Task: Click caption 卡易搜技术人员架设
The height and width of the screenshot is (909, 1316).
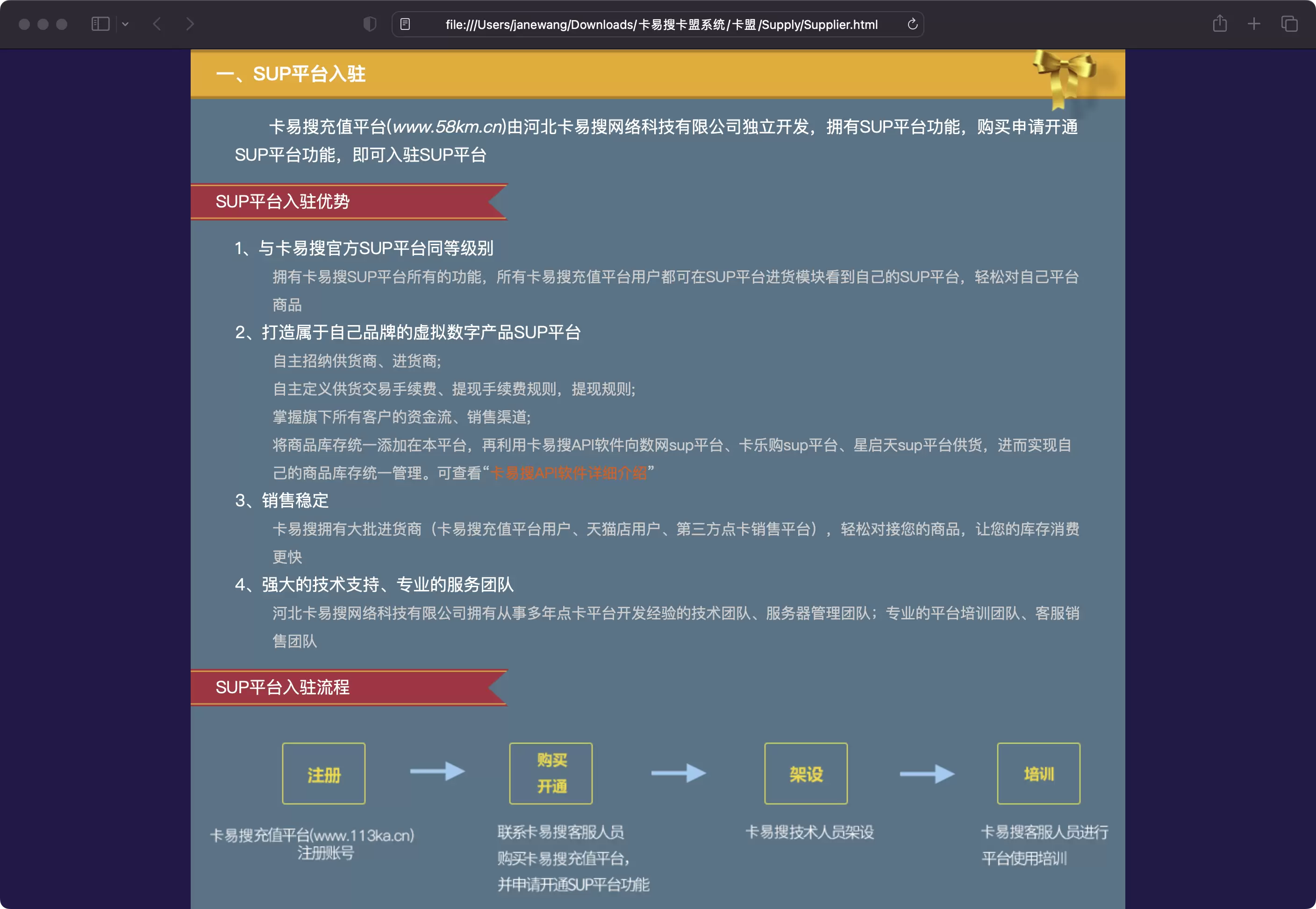Action: (809, 832)
